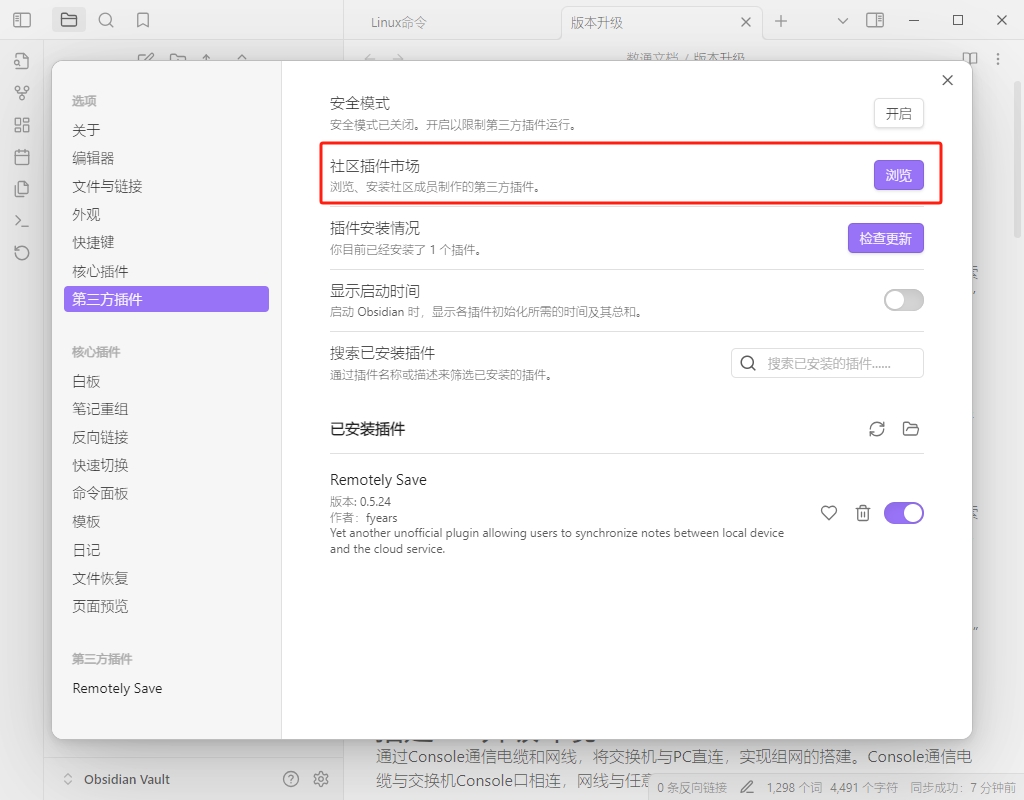
Task: Open the search icon in the top sidebar
Action: point(106,20)
